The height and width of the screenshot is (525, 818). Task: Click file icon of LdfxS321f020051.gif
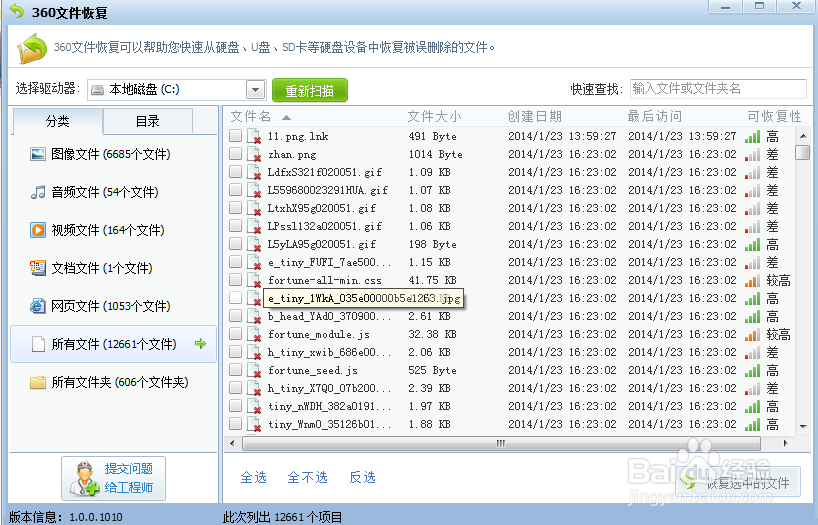[254, 172]
